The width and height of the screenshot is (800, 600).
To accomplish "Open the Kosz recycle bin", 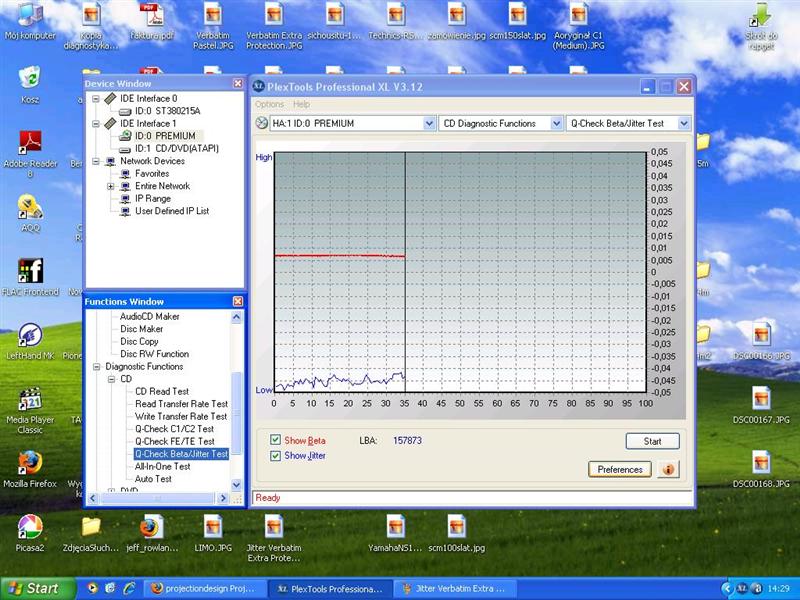I will pyautogui.click(x=30, y=84).
